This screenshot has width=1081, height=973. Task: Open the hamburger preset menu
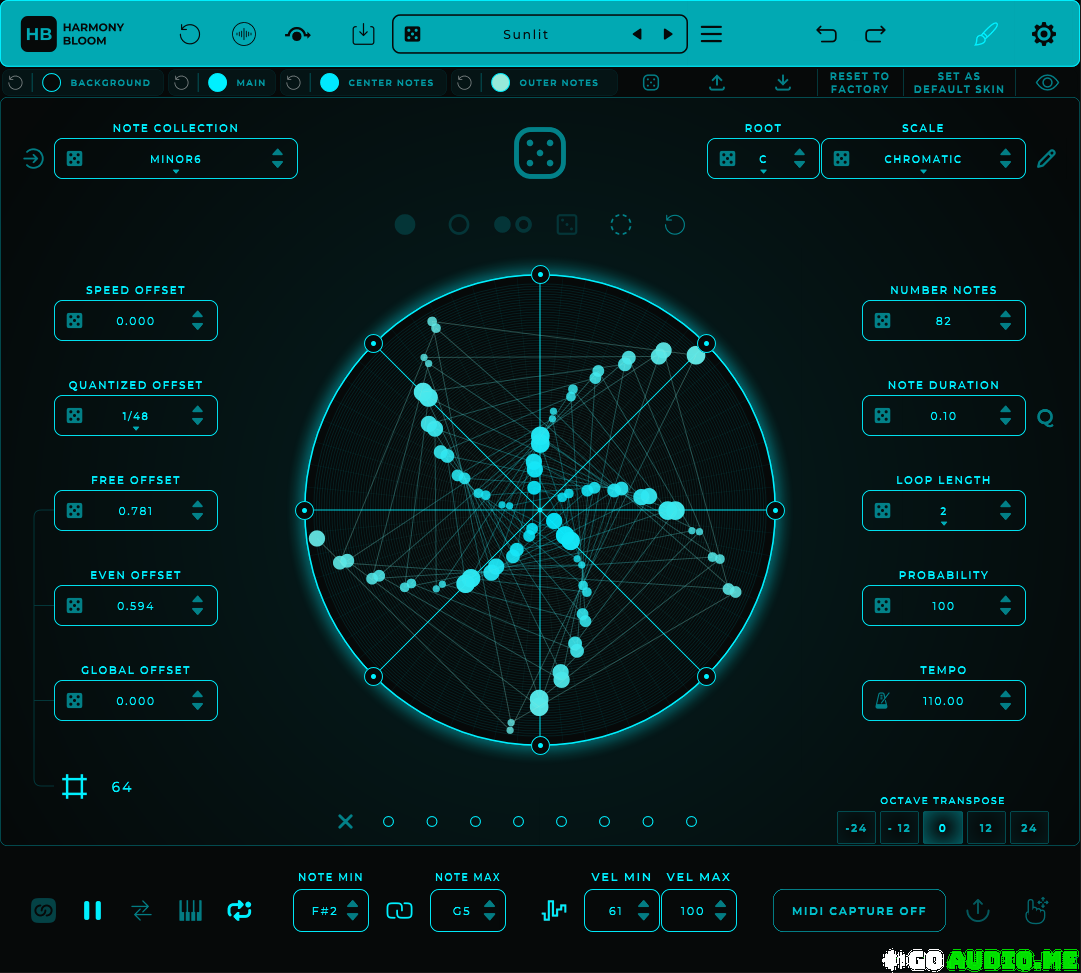pos(711,34)
